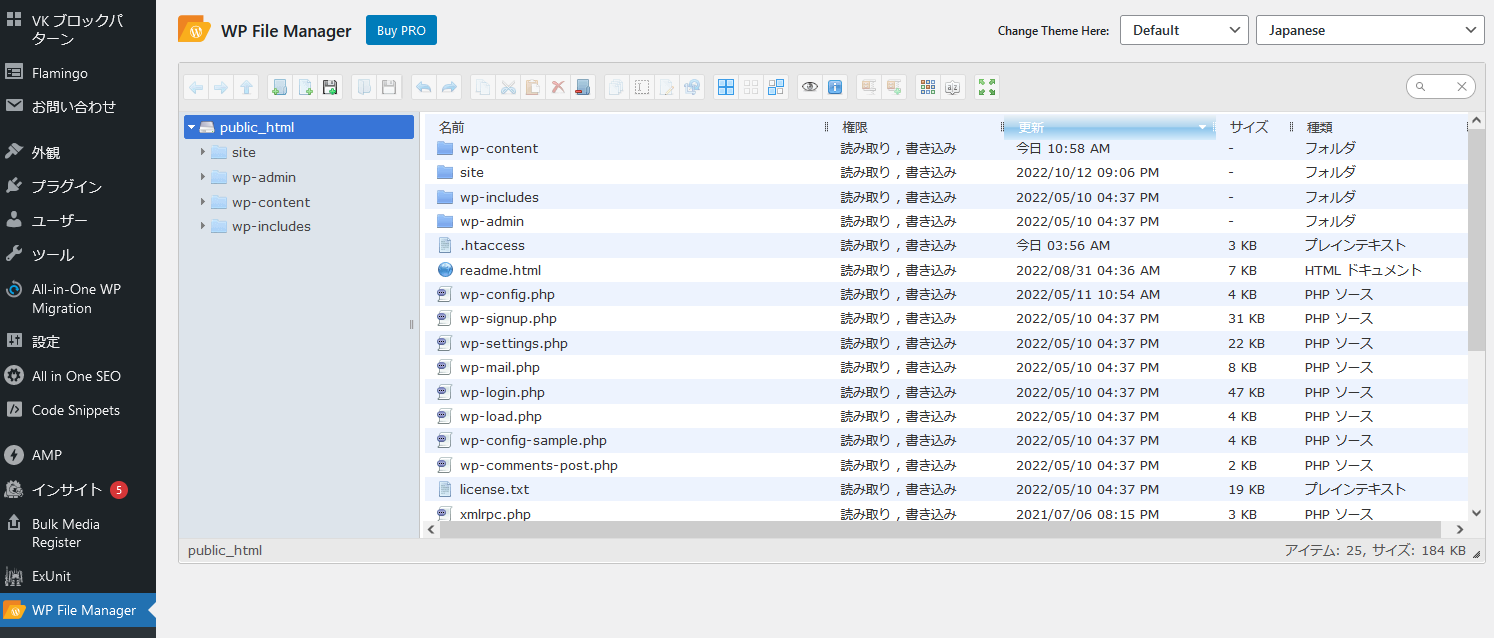1494x638 pixels.
Task: Toggle icon/list view mode
Action: tap(928, 87)
